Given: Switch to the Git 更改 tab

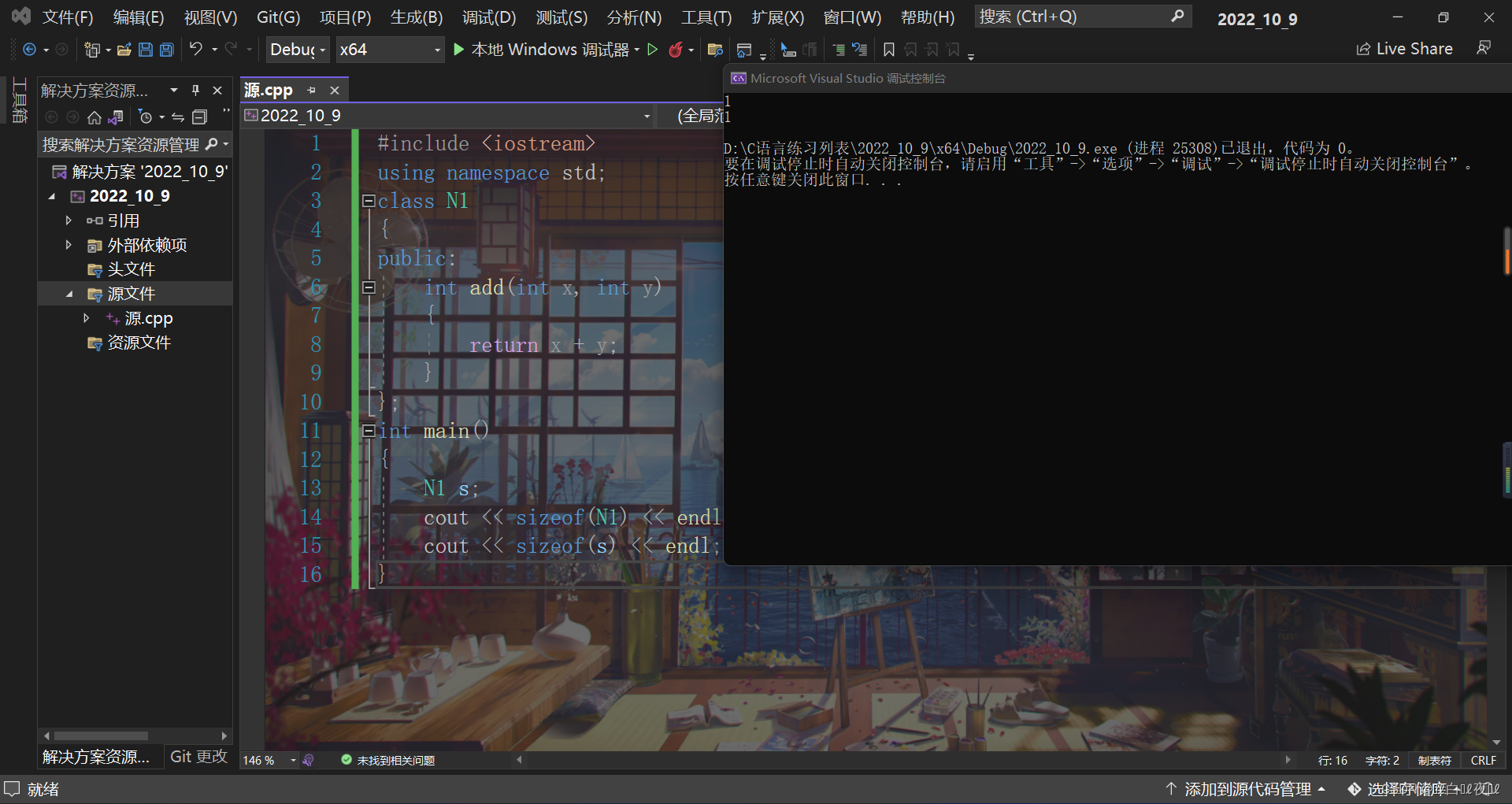Looking at the screenshot, I should coord(198,756).
